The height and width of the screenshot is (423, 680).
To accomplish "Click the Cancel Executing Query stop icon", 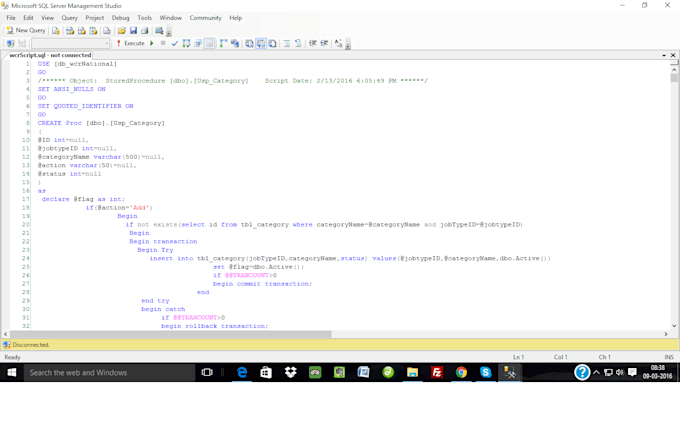I will tap(163, 43).
